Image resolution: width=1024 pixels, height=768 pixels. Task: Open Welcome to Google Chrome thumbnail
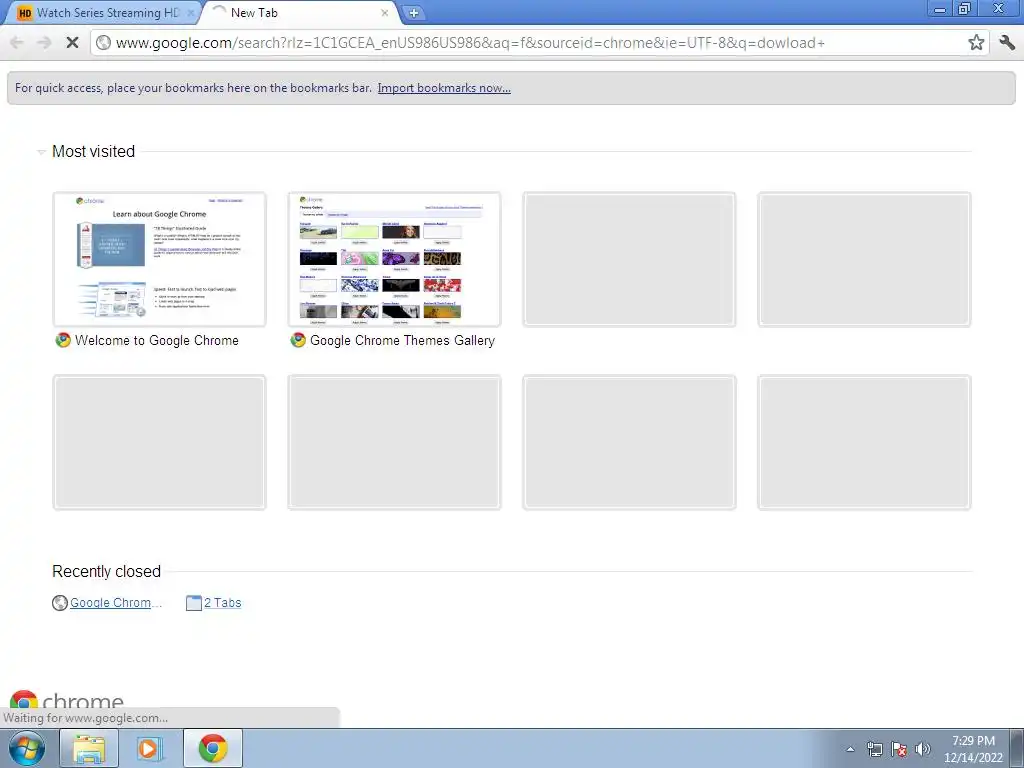[x=159, y=259]
